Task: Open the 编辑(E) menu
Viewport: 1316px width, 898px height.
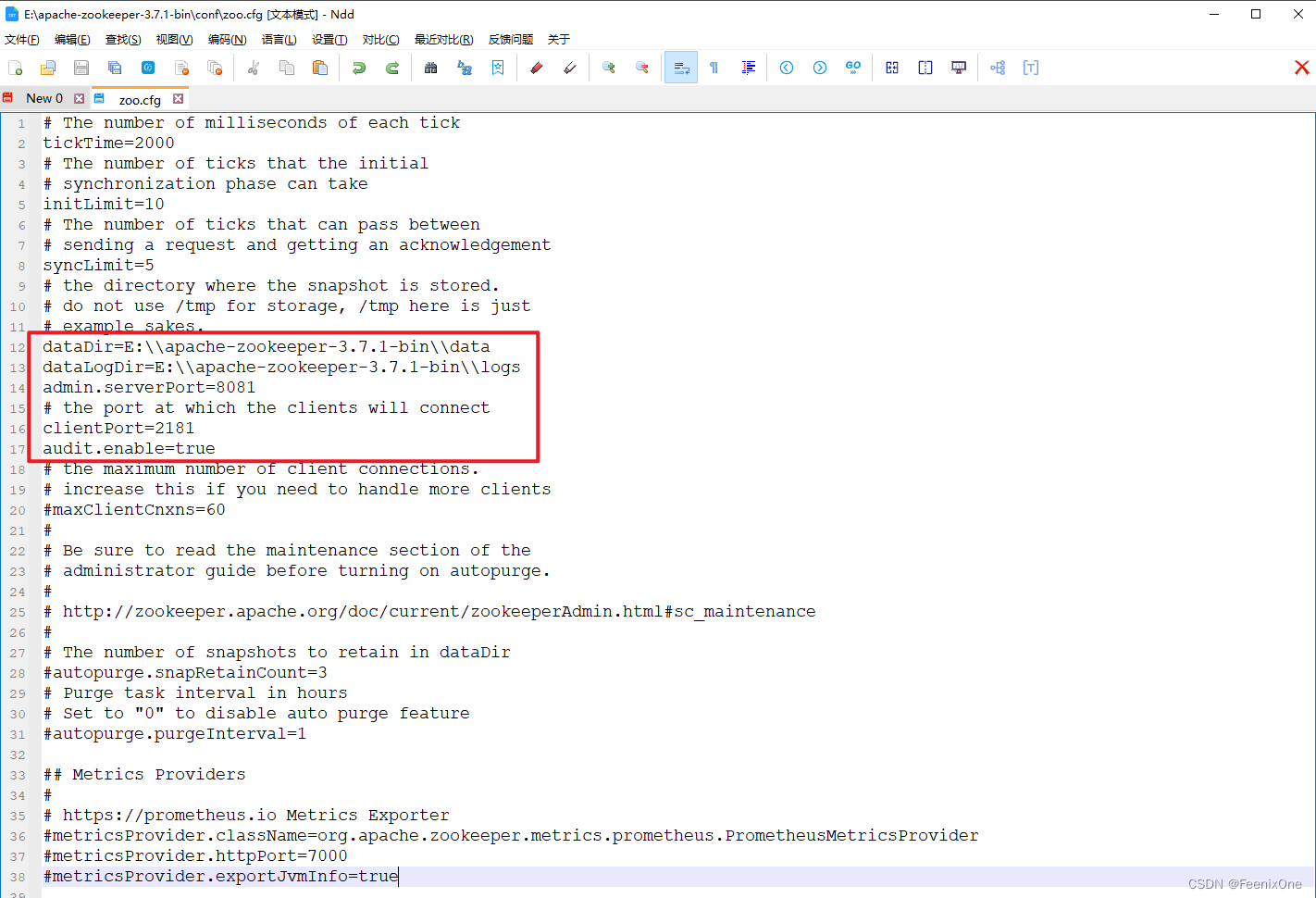Action: click(x=72, y=40)
